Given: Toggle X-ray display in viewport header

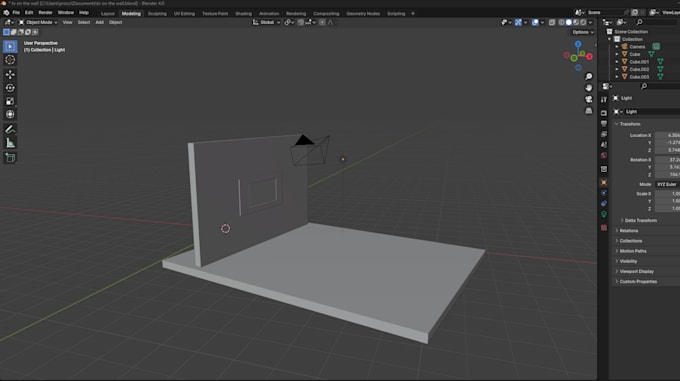Looking at the screenshot, I should [x=552, y=23].
